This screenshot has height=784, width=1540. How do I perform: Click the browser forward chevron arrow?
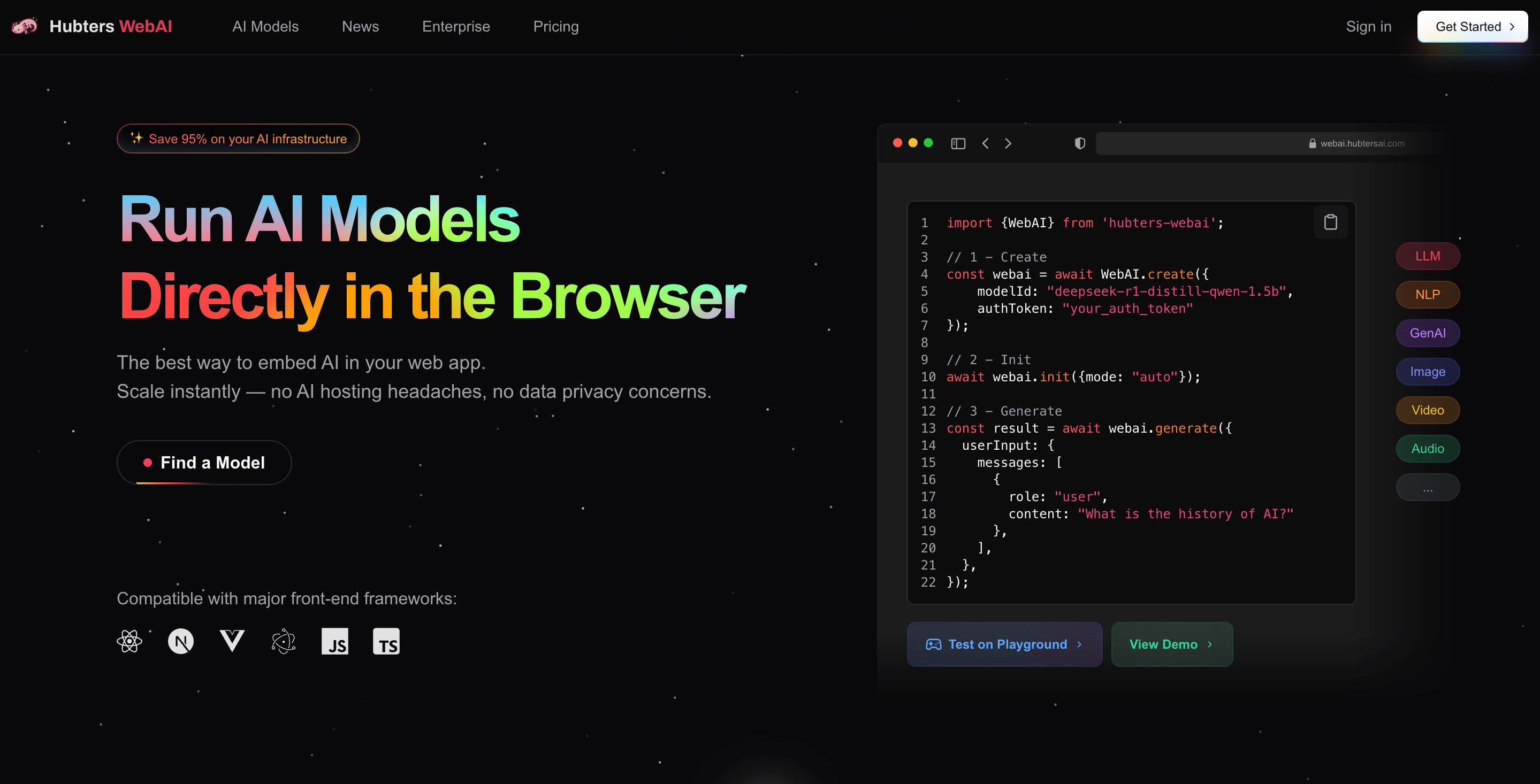tap(1008, 143)
